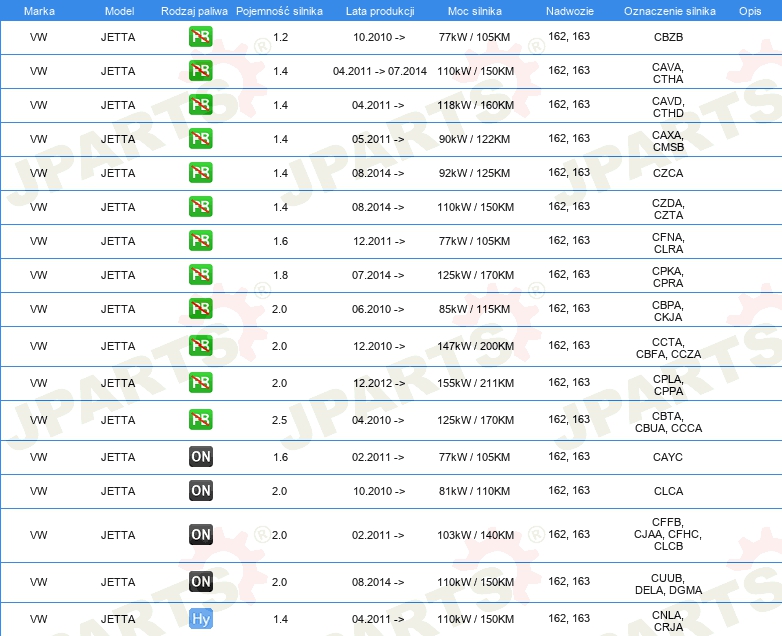Select engine codes CUUB, DELA, DGMA
The image size is (782, 636).
click(668, 584)
